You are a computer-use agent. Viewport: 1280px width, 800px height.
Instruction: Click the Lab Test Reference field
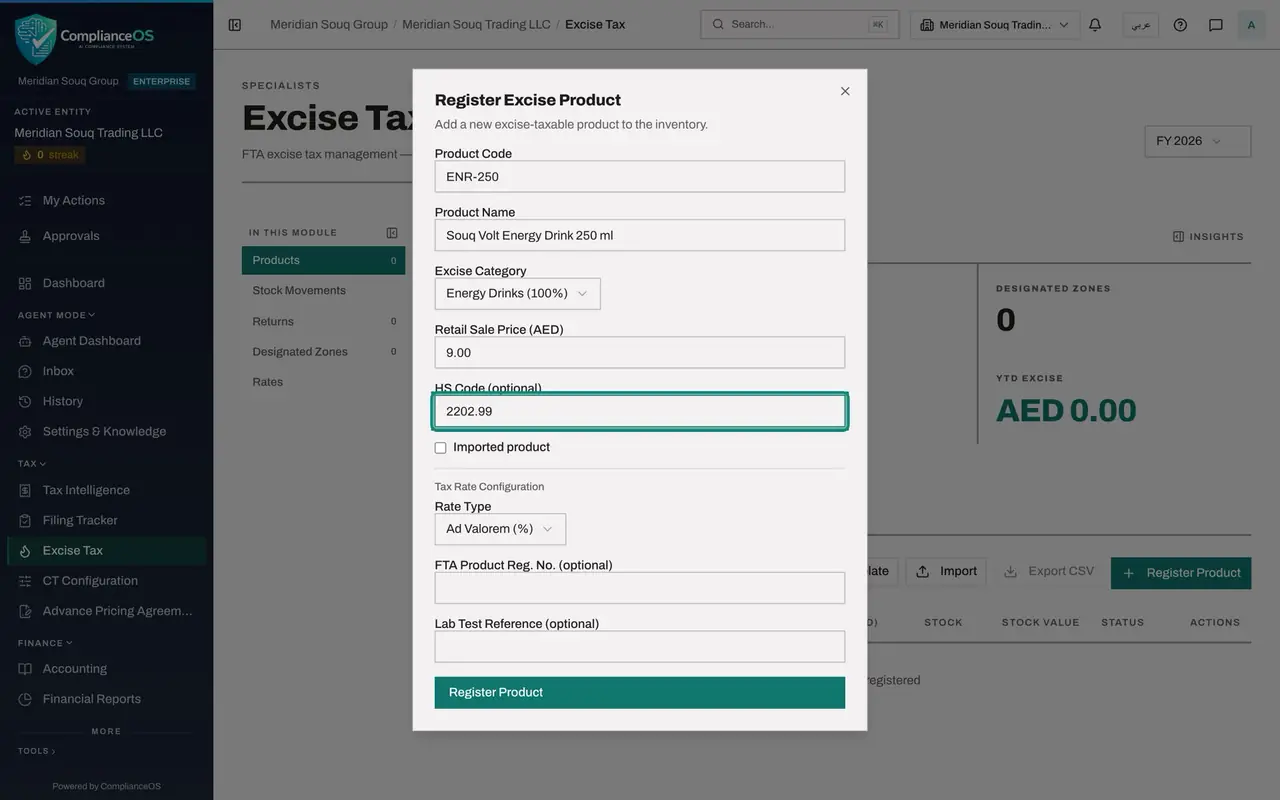pyautogui.click(x=640, y=647)
